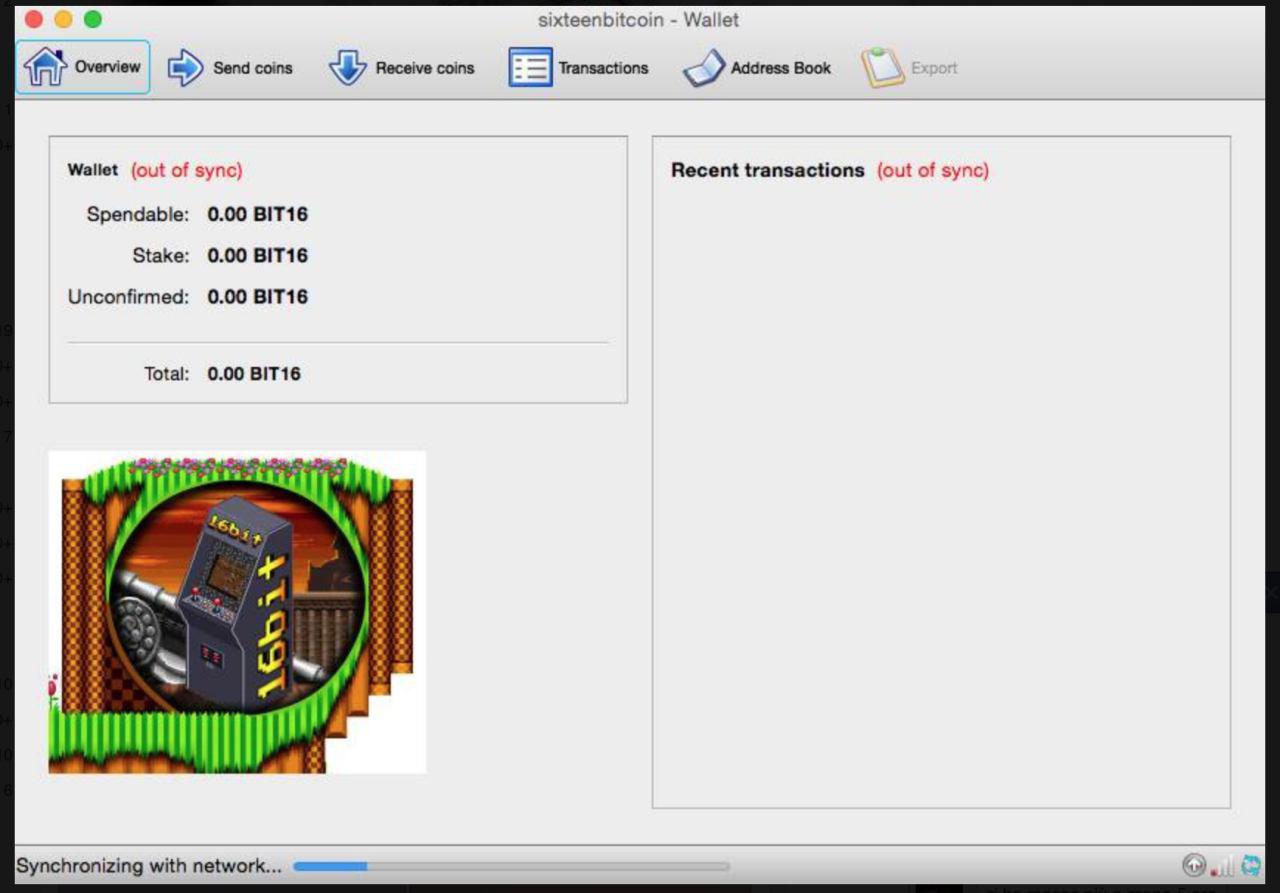This screenshot has height=893, width=1280.
Task: Click the Transactions list icon
Action: (x=530, y=68)
